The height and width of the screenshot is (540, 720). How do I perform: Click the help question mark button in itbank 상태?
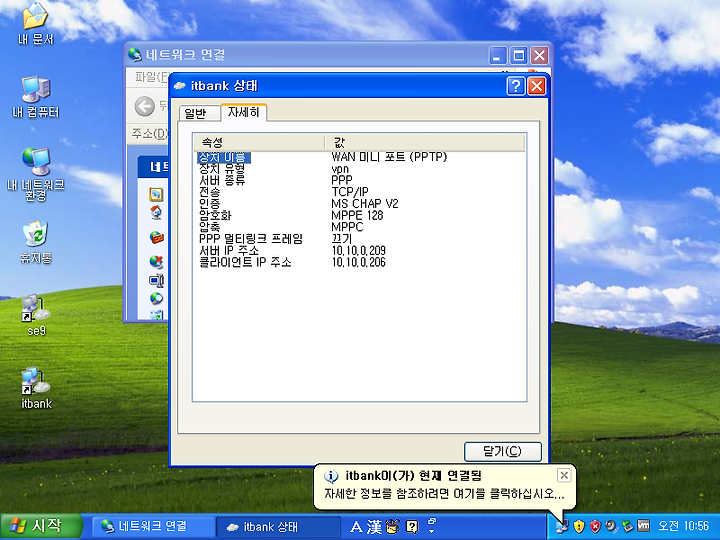click(516, 86)
